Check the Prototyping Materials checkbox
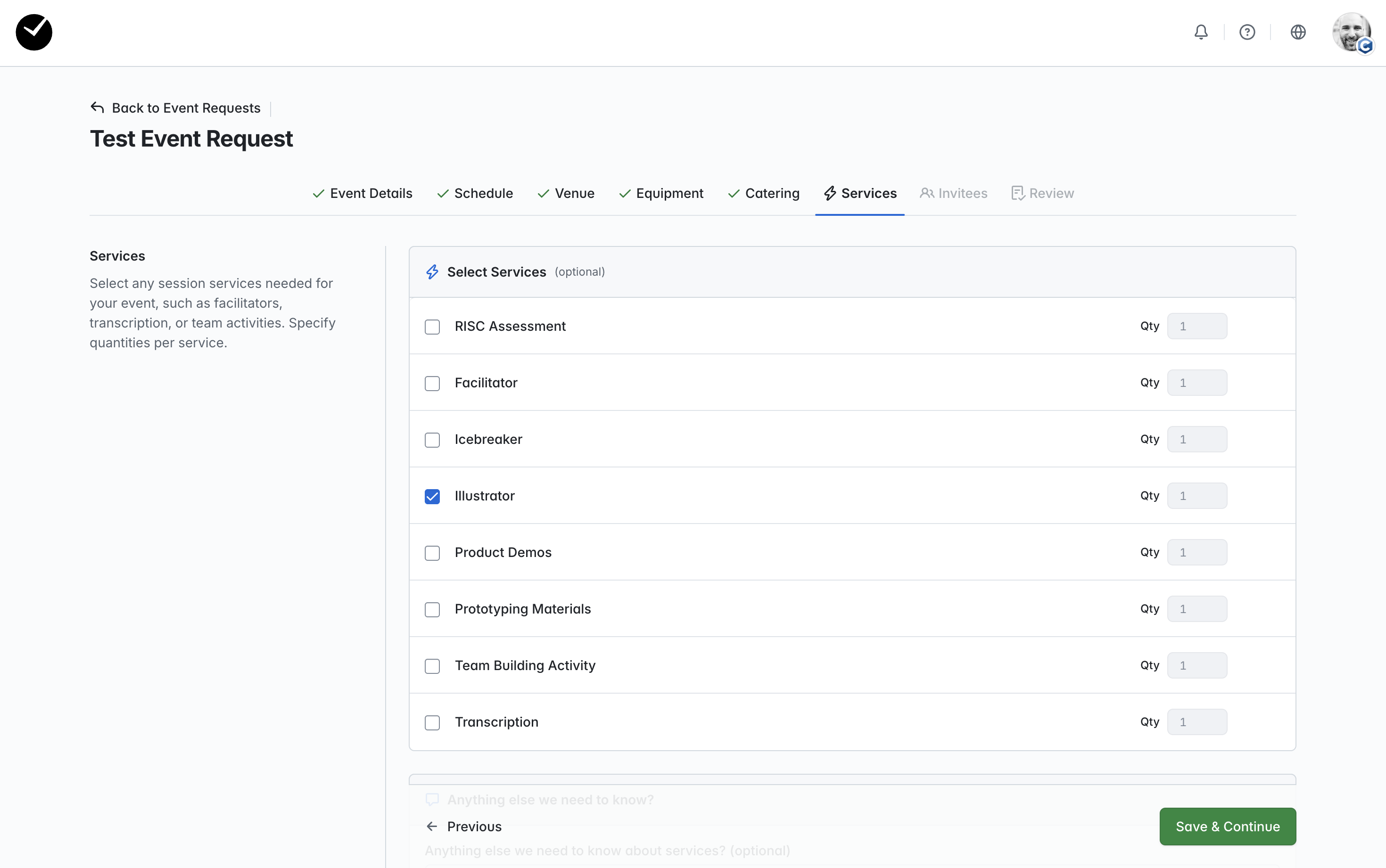The image size is (1386, 868). click(x=432, y=610)
